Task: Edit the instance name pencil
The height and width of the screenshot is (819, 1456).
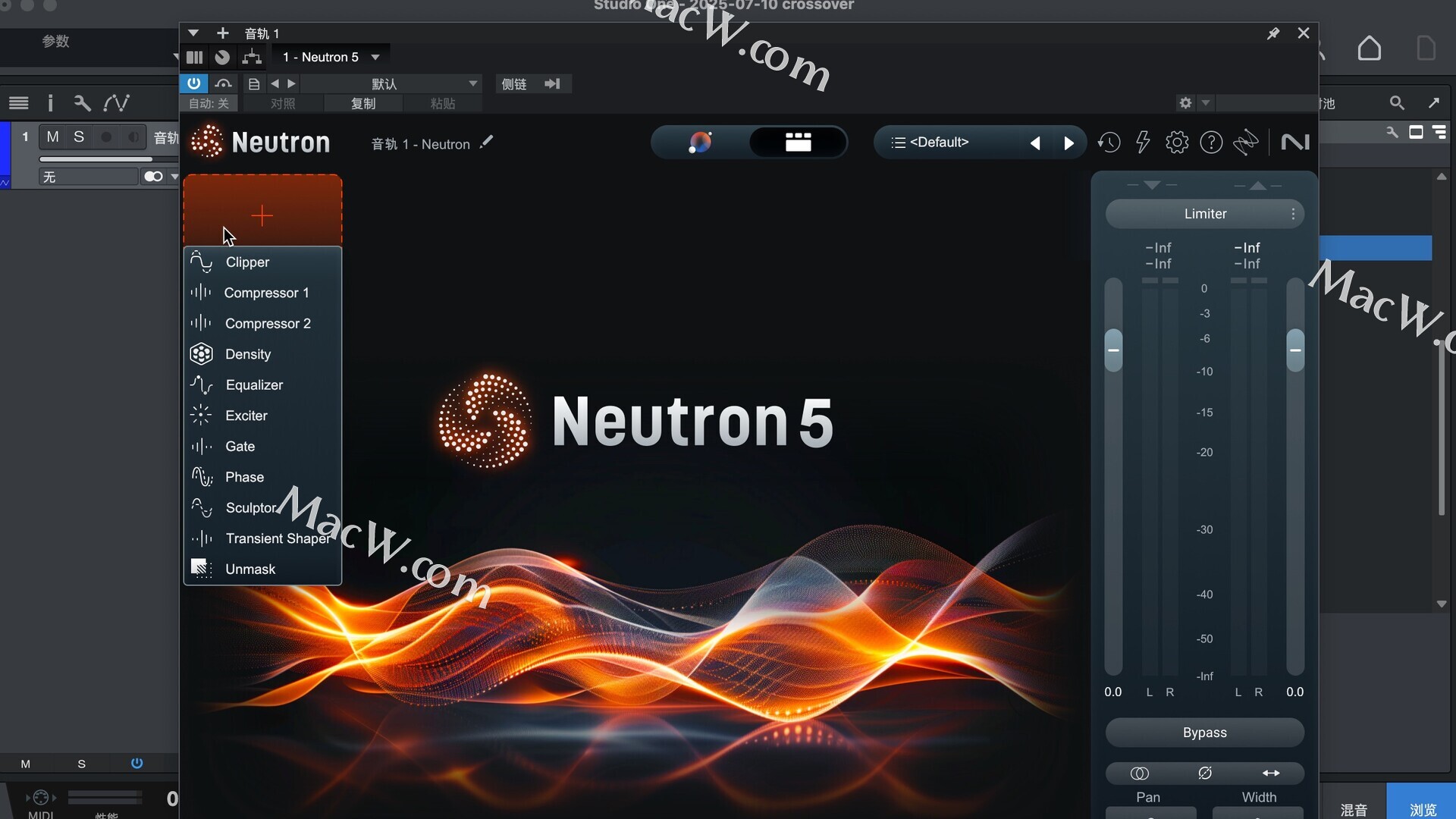Action: tap(486, 142)
